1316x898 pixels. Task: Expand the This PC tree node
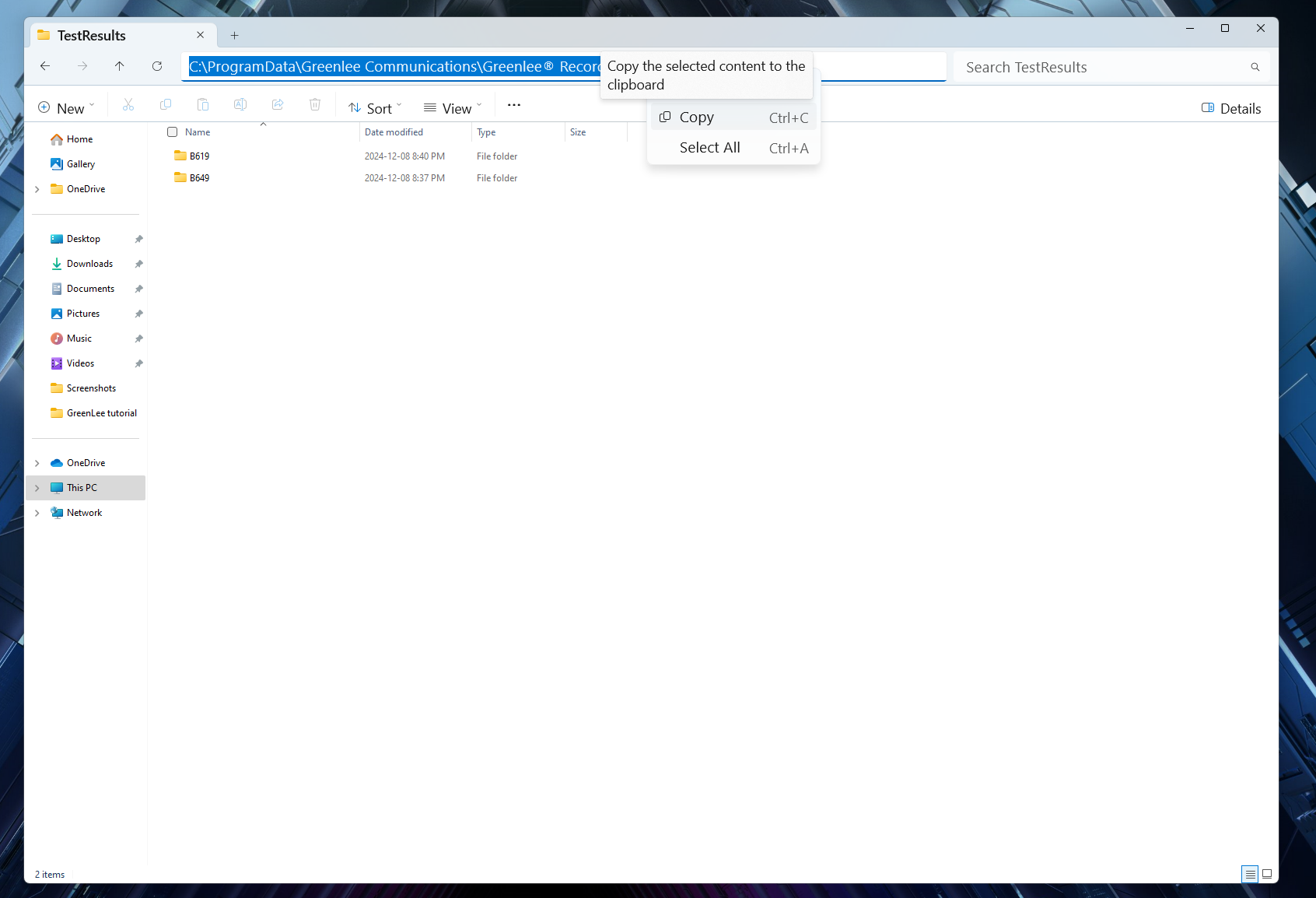pos(37,488)
